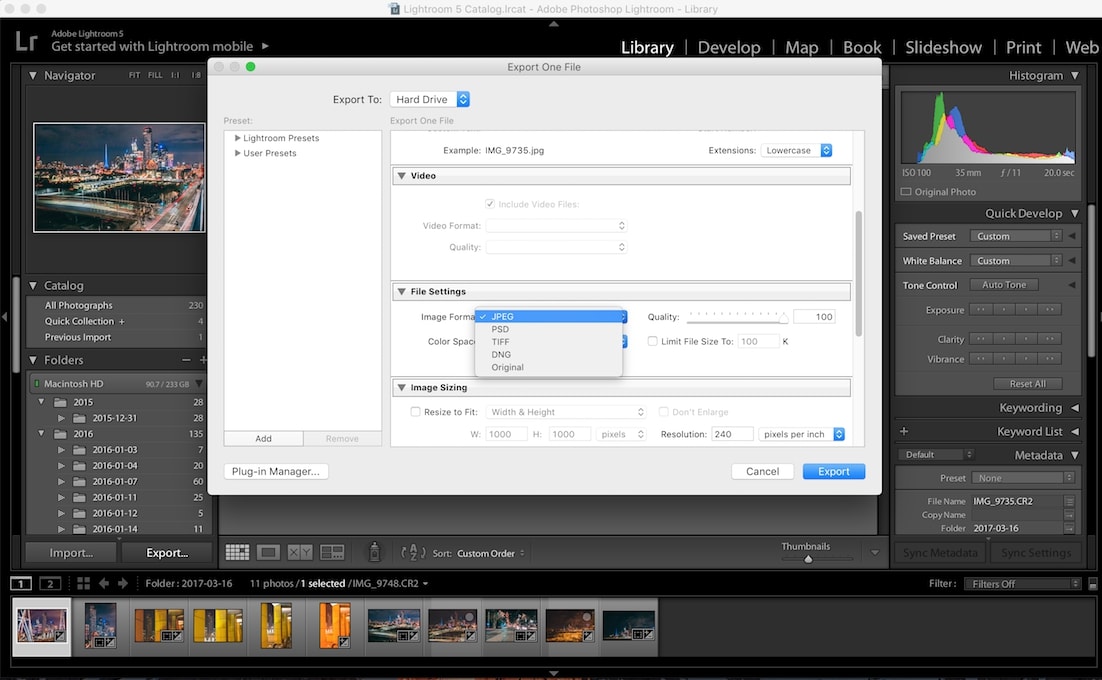Open Saved Preset Custom dropdown
The image size is (1102, 680).
[1016, 236]
